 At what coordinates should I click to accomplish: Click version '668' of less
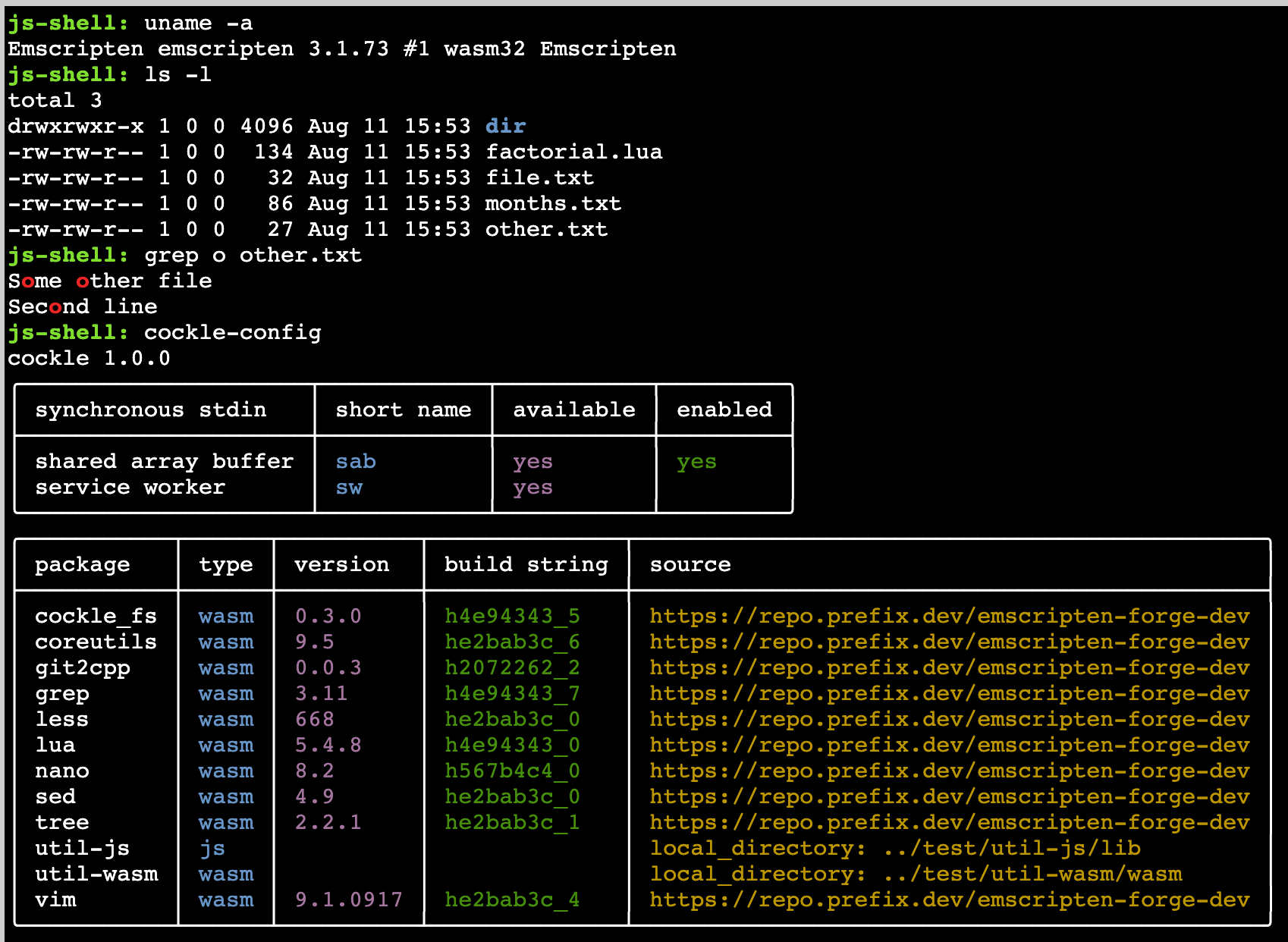[x=315, y=720]
